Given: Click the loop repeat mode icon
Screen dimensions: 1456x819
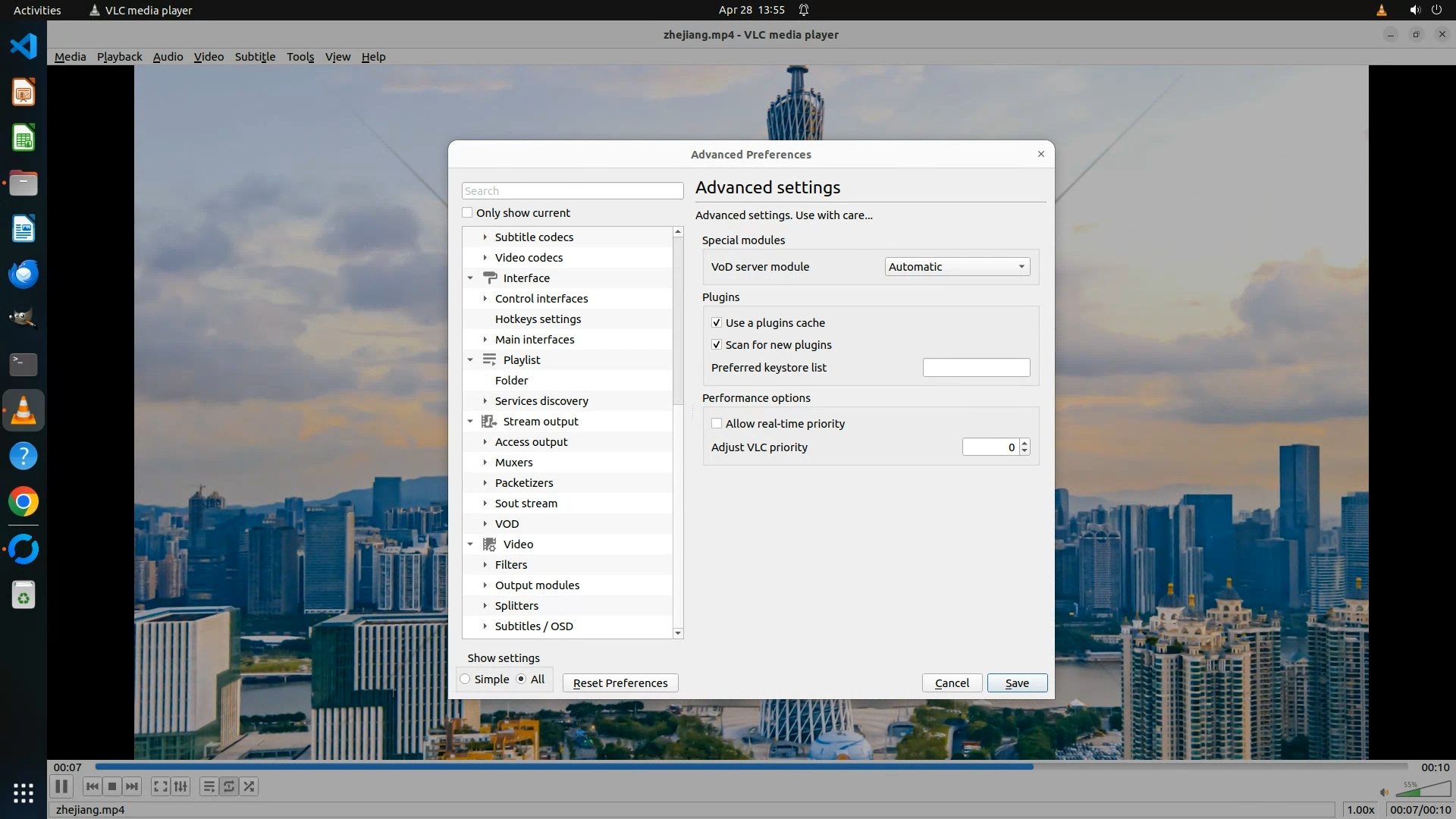Looking at the screenshot, I should [229, 786].
